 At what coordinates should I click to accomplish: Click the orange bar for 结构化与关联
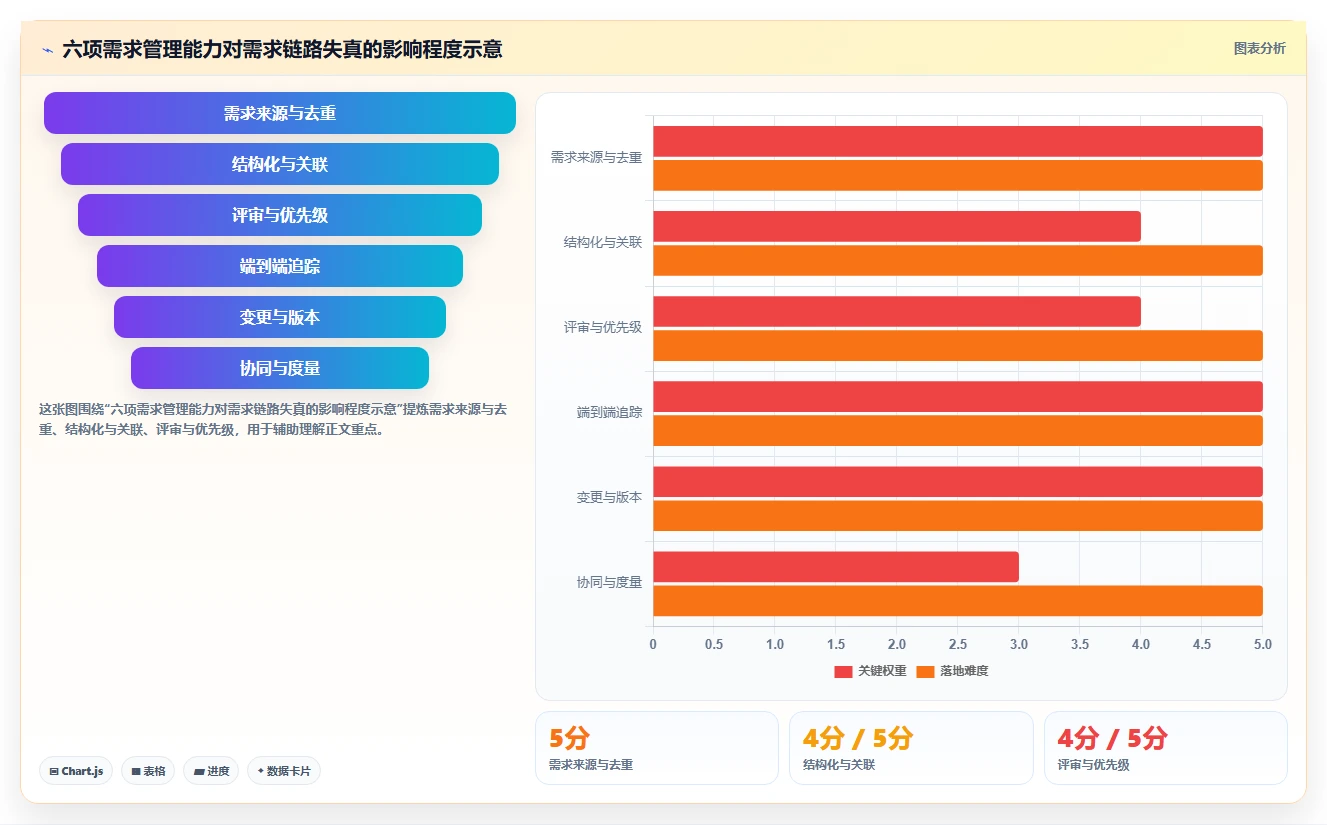click(x=958, y=260)
